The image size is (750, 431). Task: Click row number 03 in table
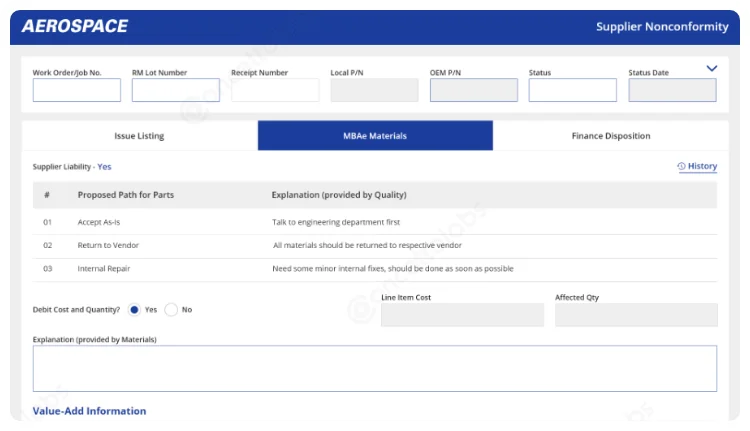pyautogui.click(x=47, y=268)
